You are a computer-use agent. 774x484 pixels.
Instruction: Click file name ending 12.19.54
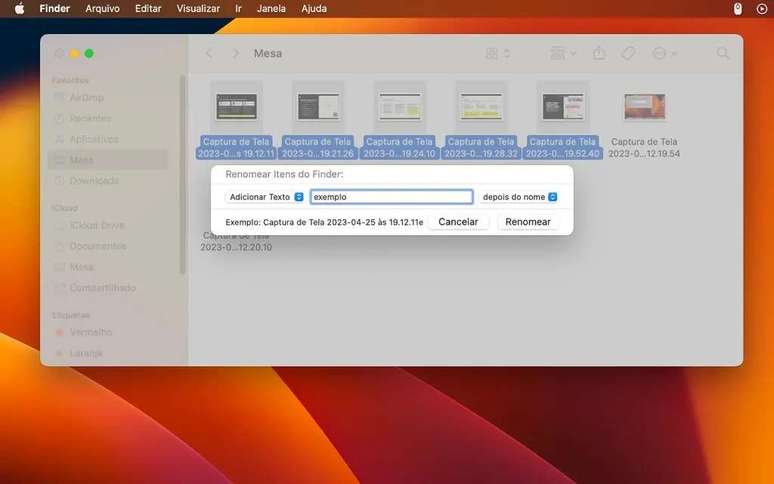(644, 148)
